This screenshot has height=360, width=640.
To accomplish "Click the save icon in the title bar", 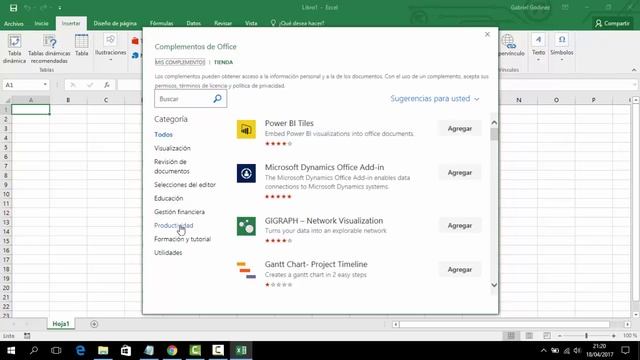I will [13, 8].
